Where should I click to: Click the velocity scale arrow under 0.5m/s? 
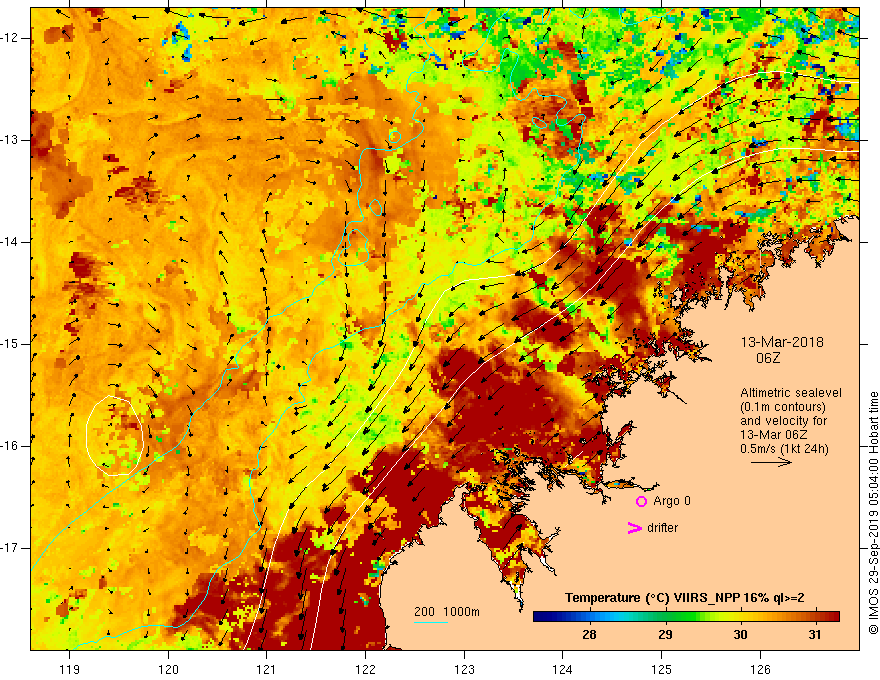pos(771,462)
